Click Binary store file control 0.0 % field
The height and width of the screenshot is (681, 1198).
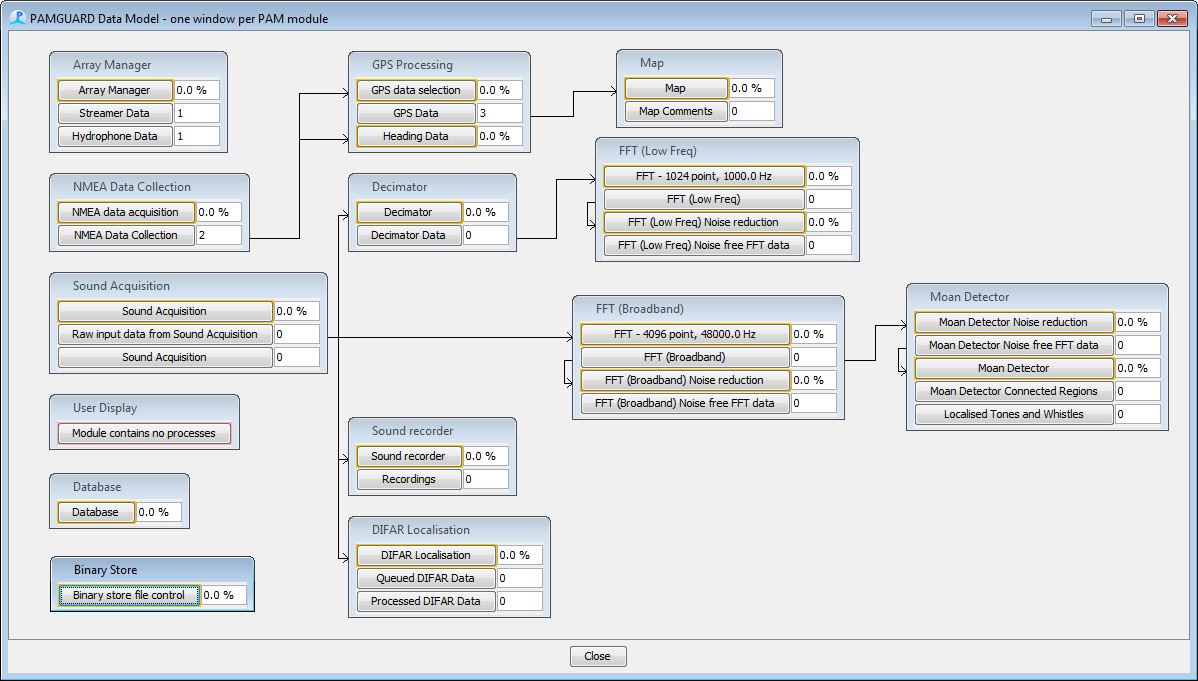tap(224, 595)
